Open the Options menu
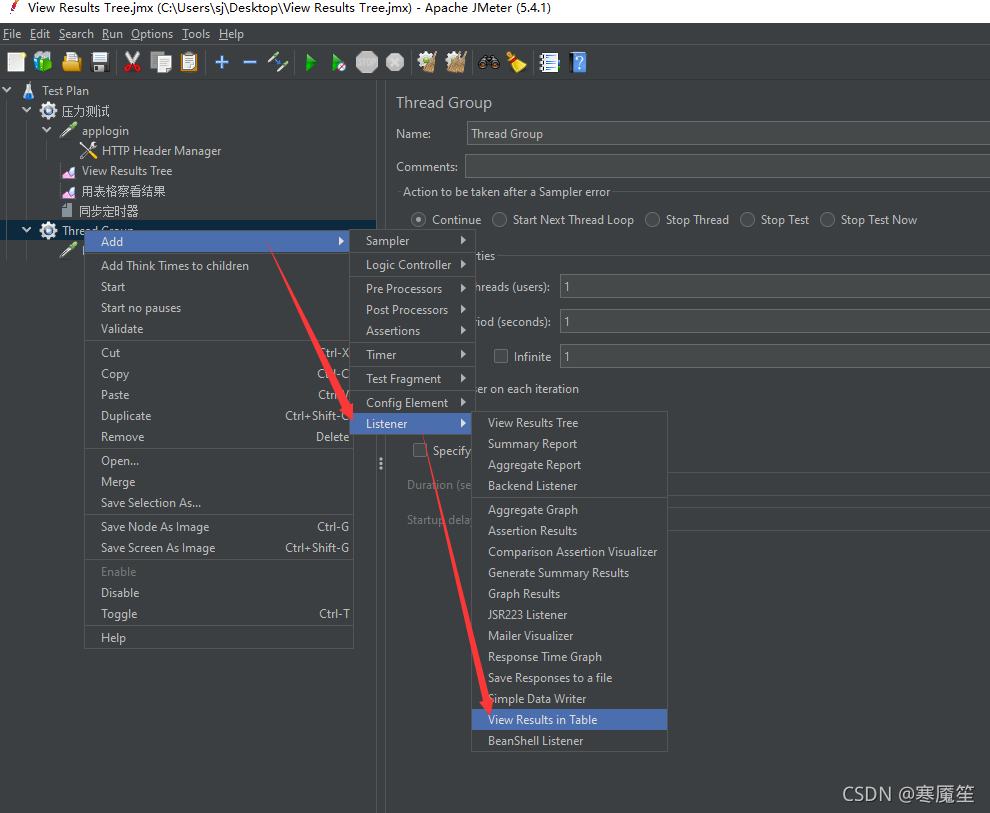Image resolution: width=990 pixels, height=813 pixels. click(x=152, y=34)
